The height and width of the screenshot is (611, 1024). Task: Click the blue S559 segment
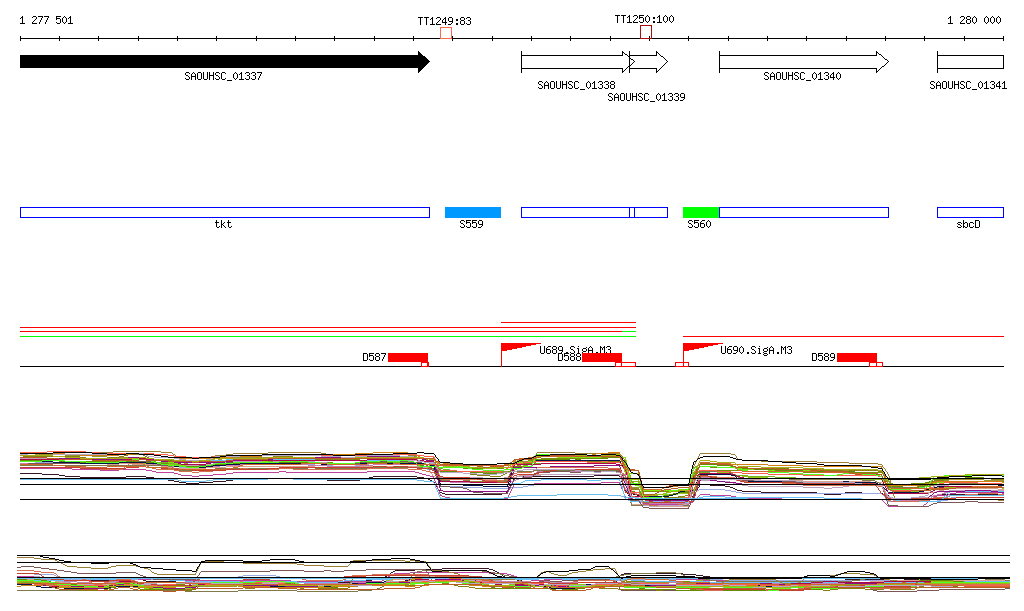click(x=472, y=212)
